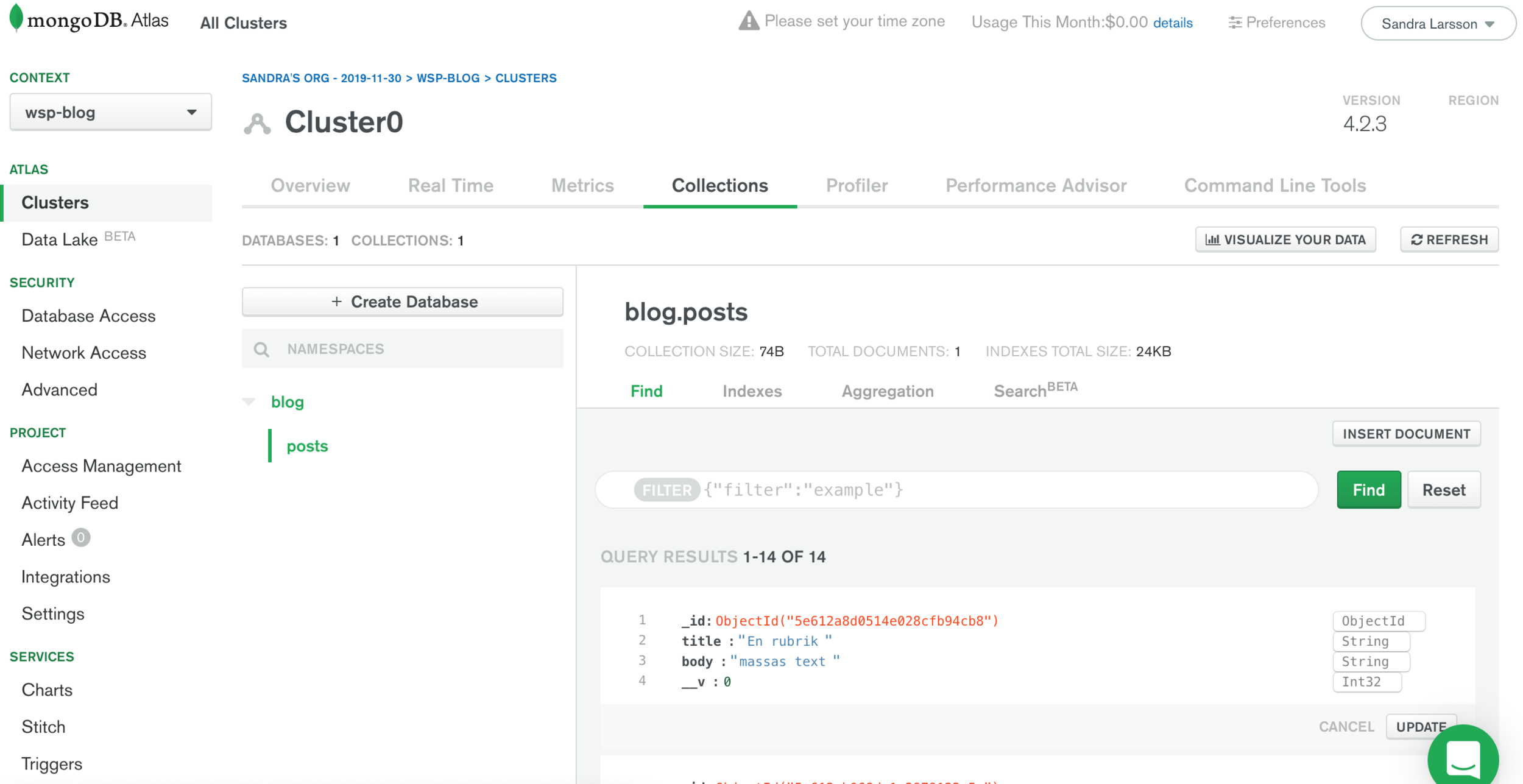Screen dimensions: 1523x784
Task: Click the usage details link
Action: coord(1172,23)
